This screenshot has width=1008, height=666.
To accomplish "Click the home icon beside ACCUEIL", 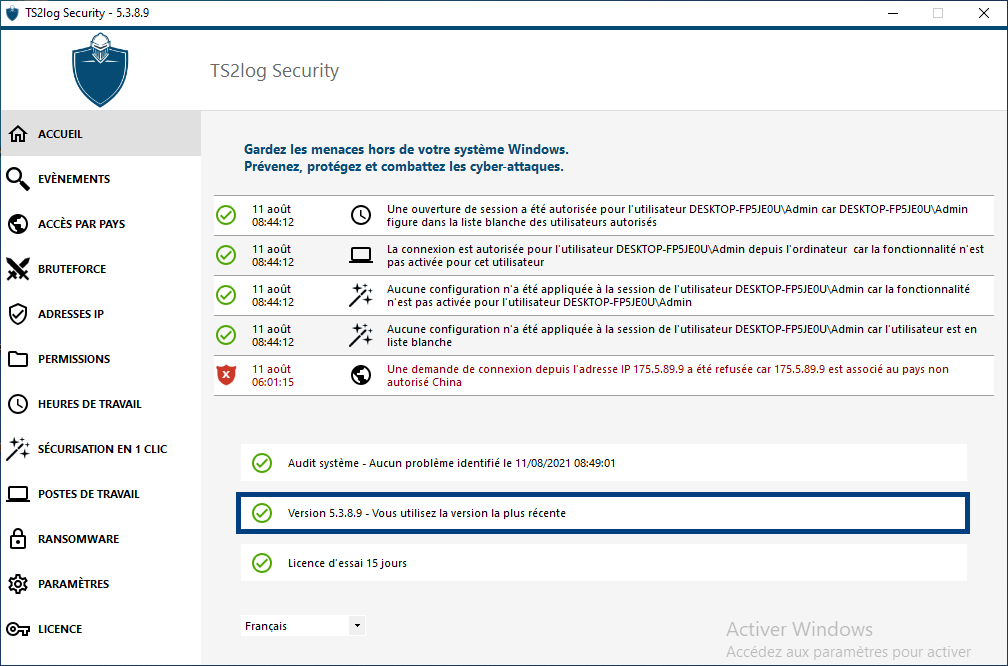I will coord(18,134).
